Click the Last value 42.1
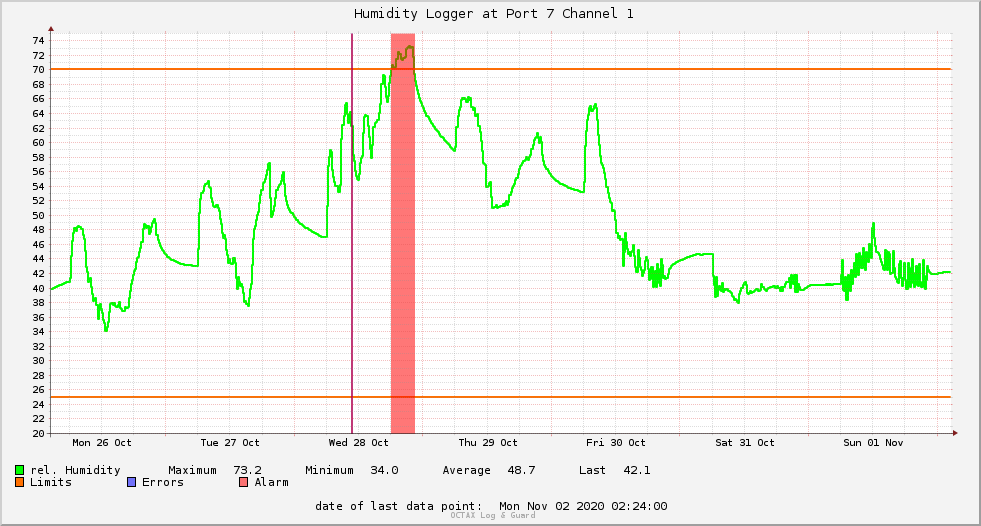The width and height of the screenshot is (981, 526). point(637,470)
